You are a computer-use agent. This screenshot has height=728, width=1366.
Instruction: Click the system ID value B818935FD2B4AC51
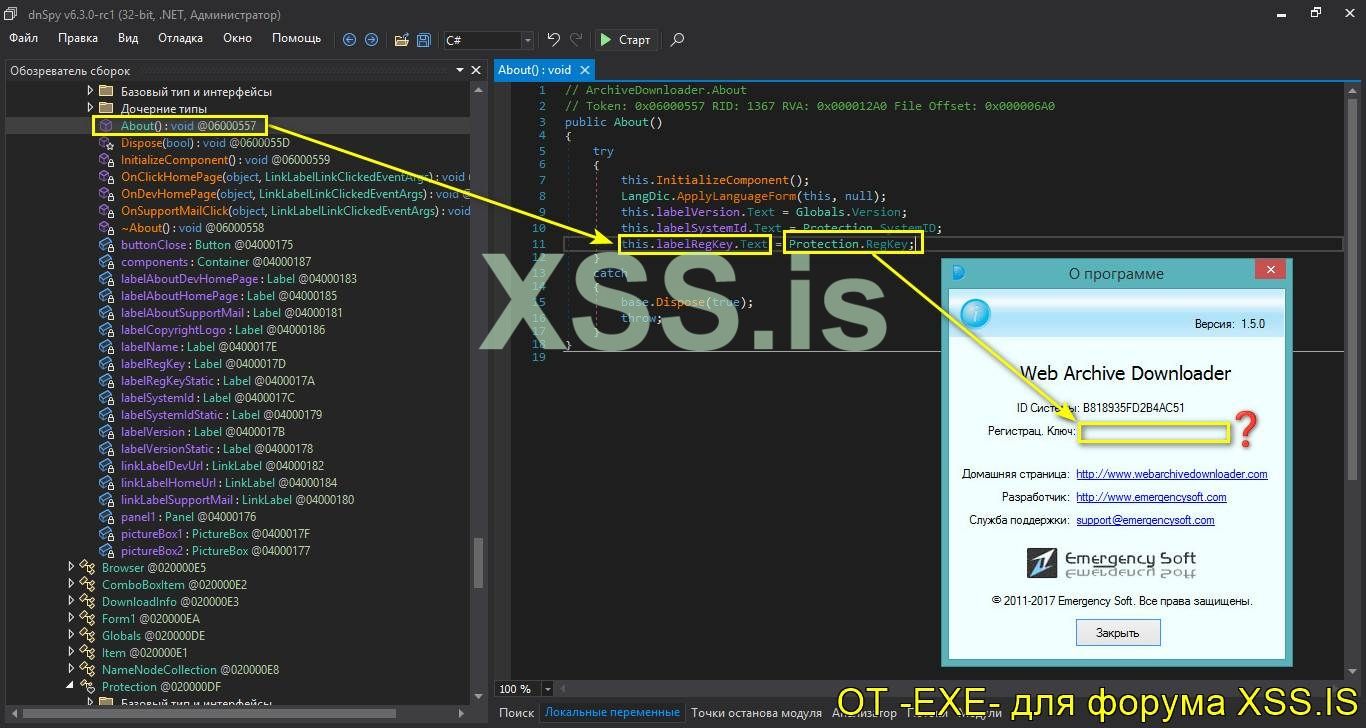[x=1134, y=408]
